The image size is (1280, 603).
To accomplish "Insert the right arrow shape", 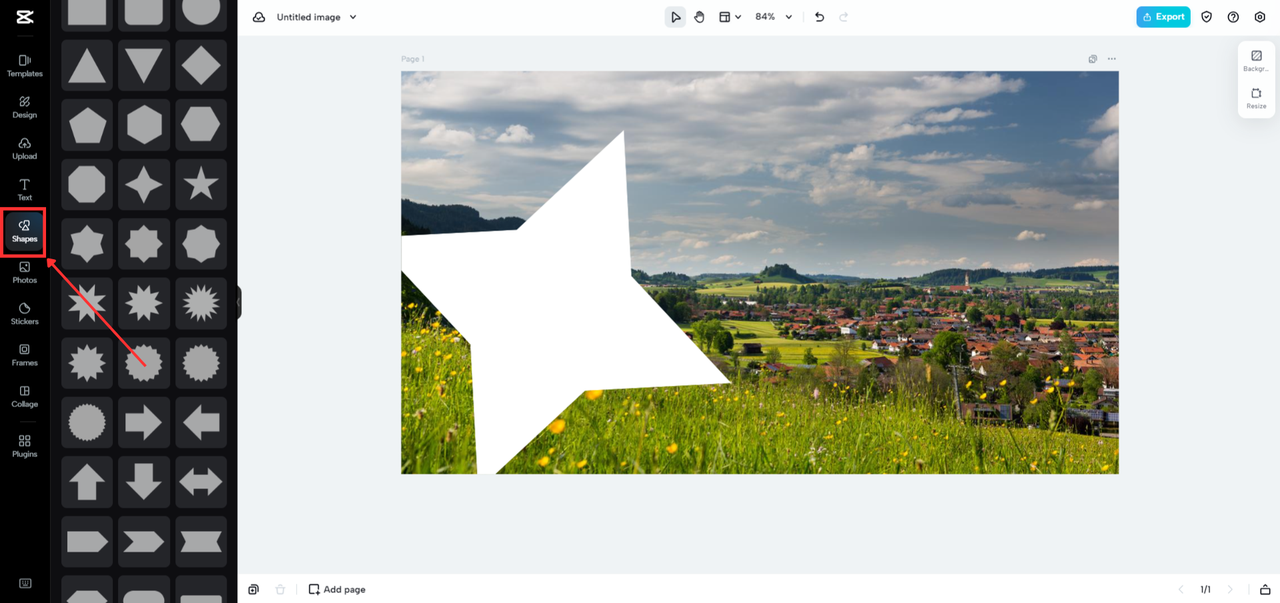I will 144,423.
